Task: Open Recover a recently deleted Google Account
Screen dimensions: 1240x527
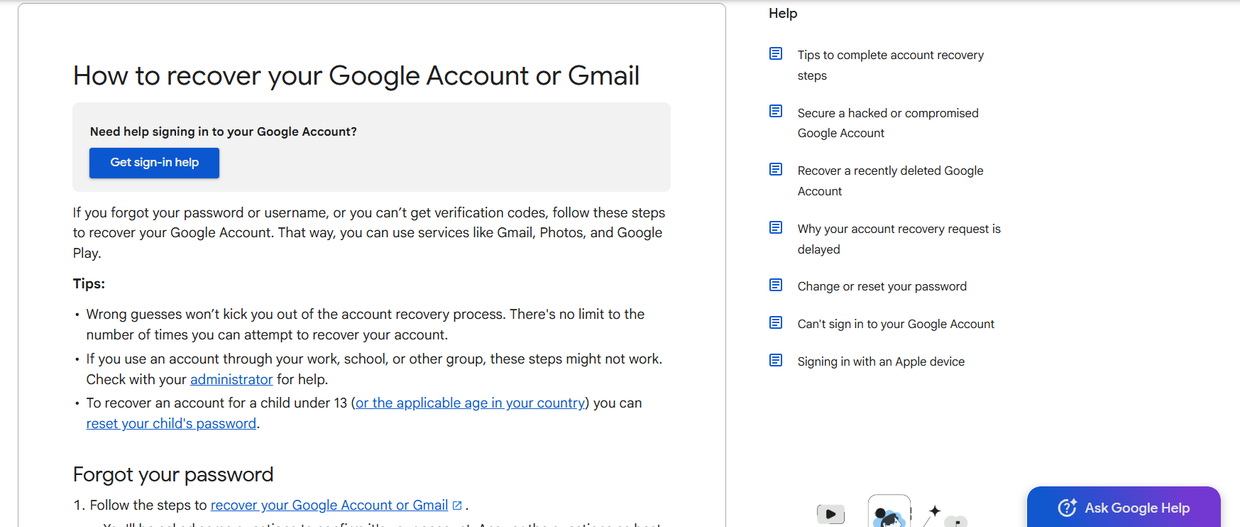Action: point(890,181)
